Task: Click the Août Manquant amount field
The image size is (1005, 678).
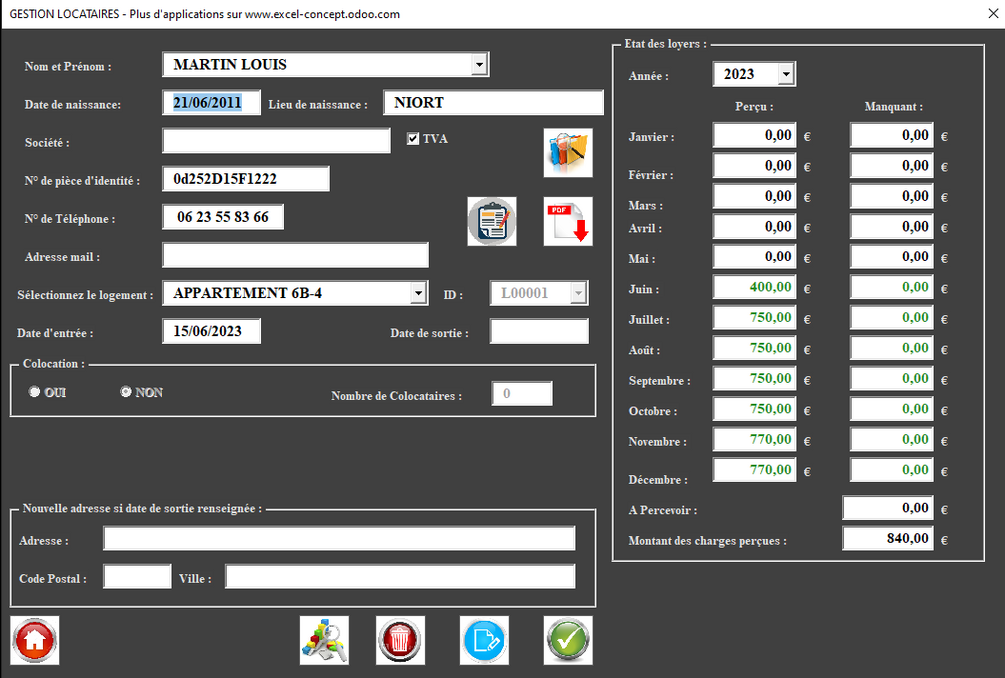Action: click(x=892, y=348)
